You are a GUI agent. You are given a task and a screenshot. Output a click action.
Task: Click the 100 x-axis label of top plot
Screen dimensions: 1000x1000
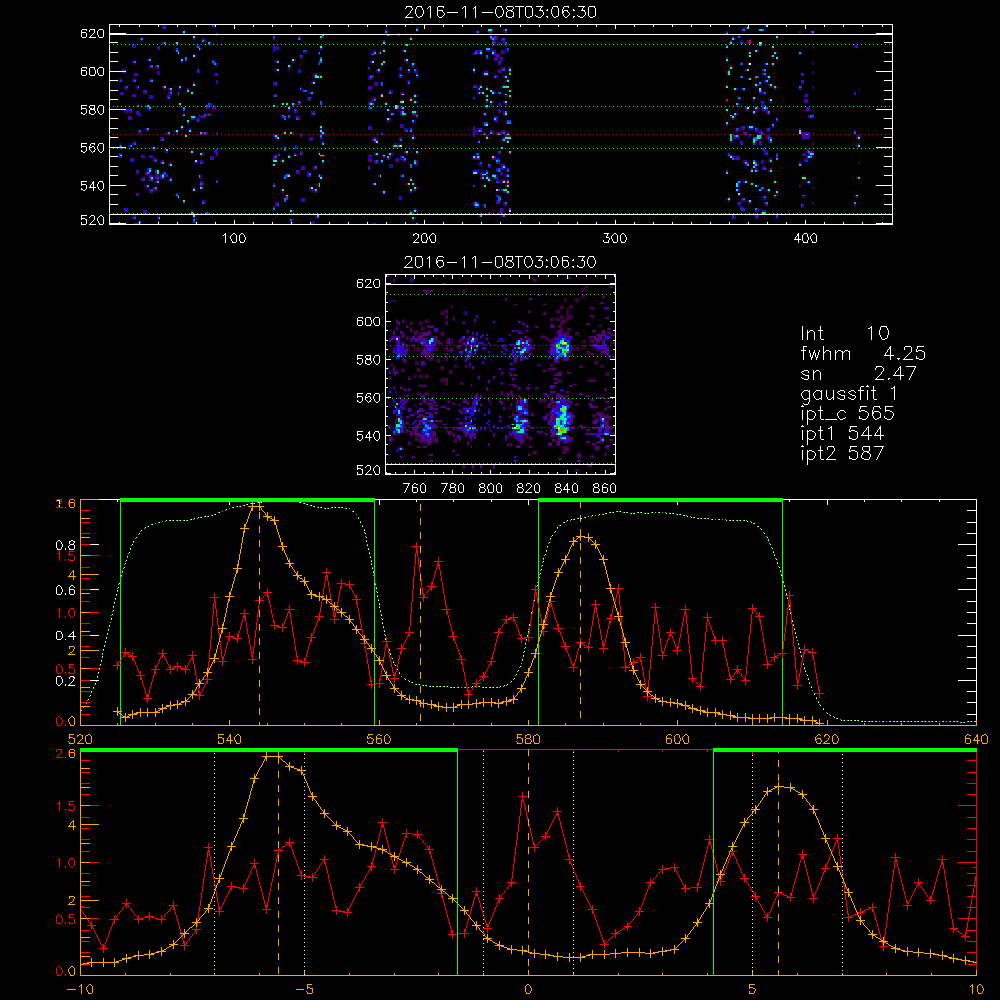click(234, 239)
